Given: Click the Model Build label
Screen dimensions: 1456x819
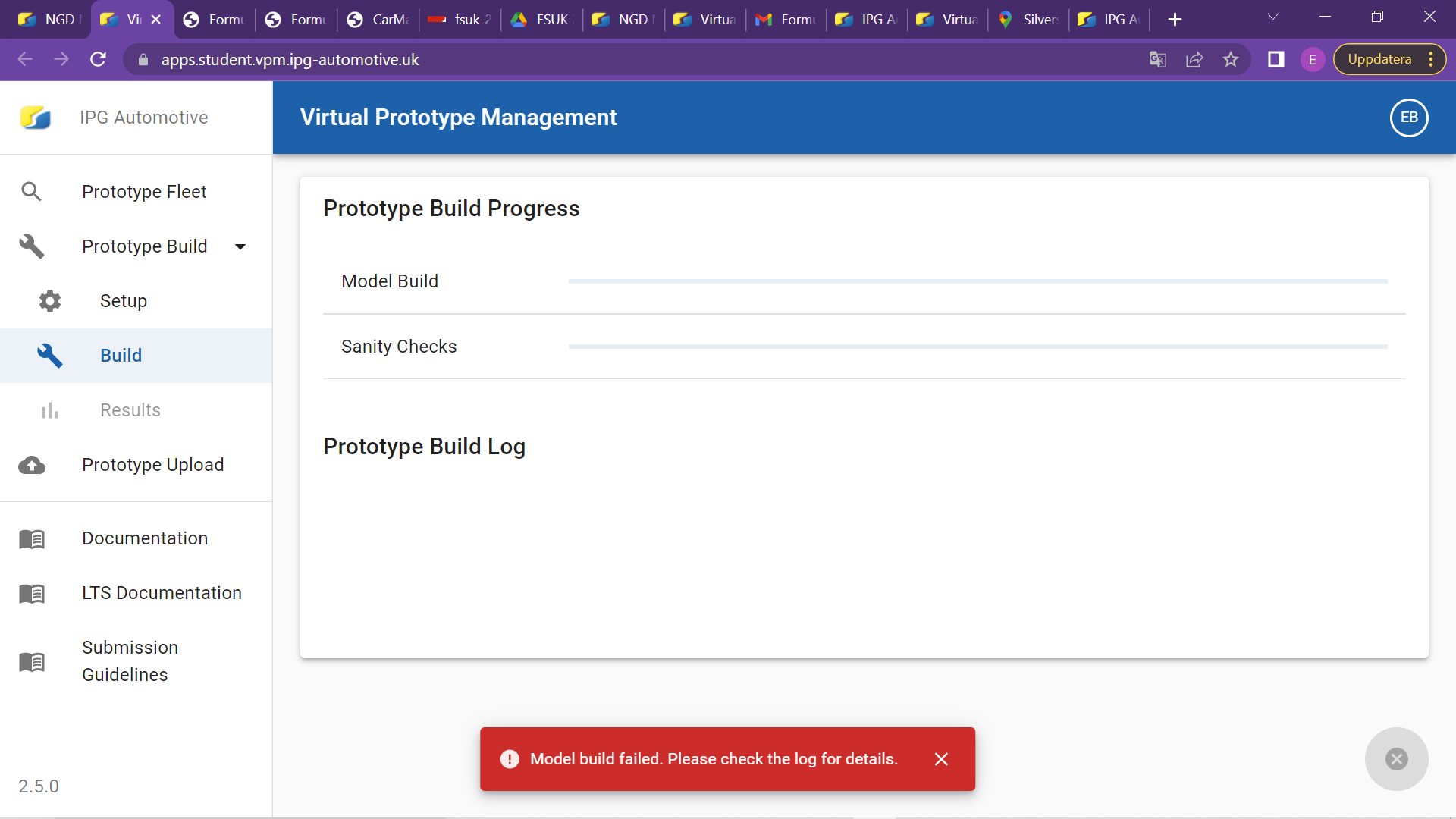Looking at the screenshot, I should pyautogui.click(x=390, y=281).
